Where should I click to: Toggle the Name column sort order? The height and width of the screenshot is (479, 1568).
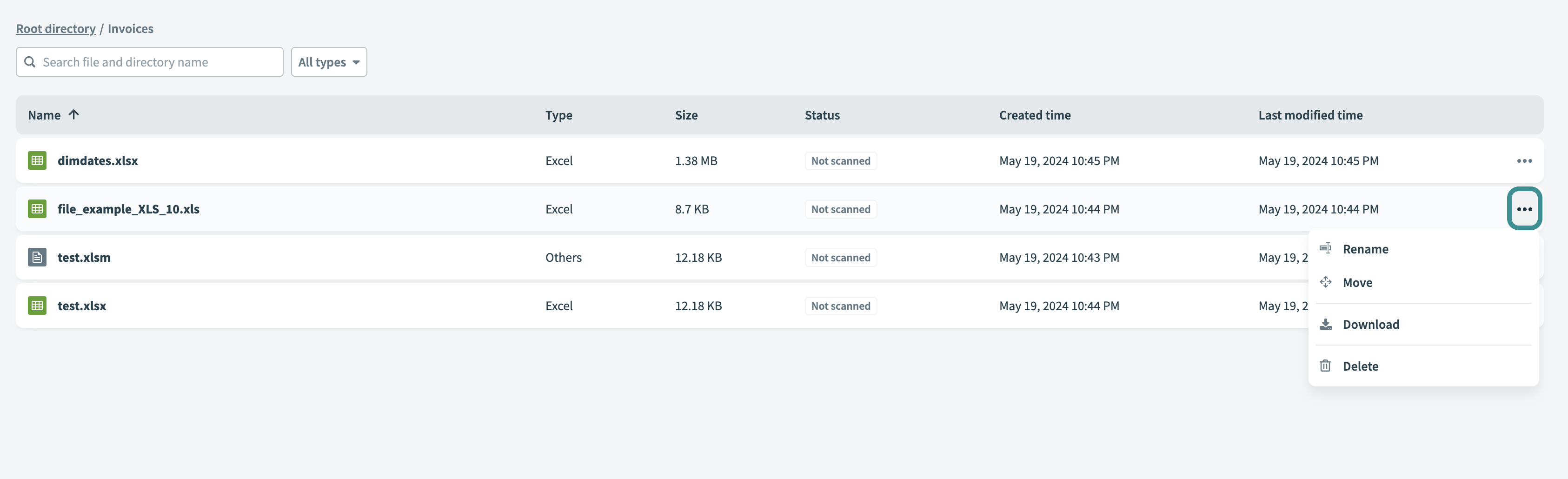click(45, 114)
